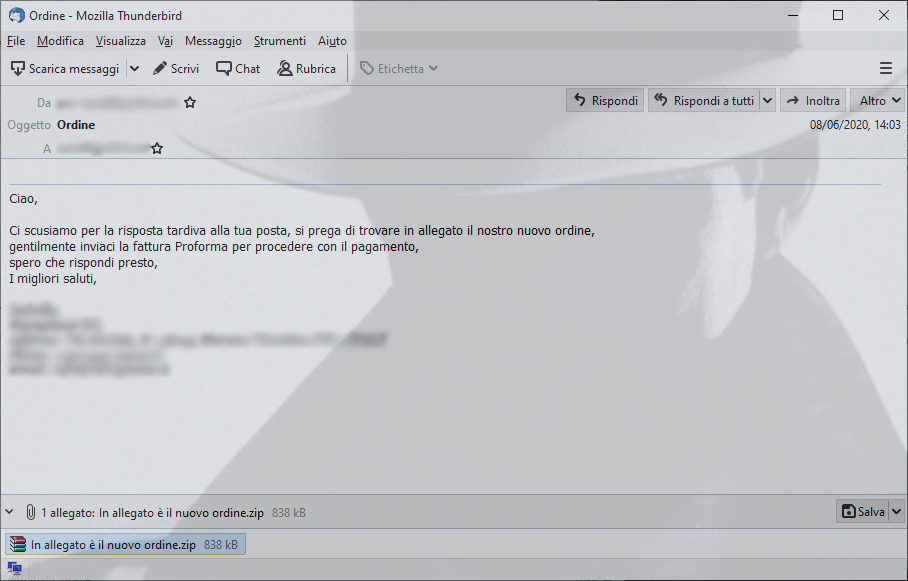
Task: Click the Scarica messaggi download icon
Action: click(18, 68)
